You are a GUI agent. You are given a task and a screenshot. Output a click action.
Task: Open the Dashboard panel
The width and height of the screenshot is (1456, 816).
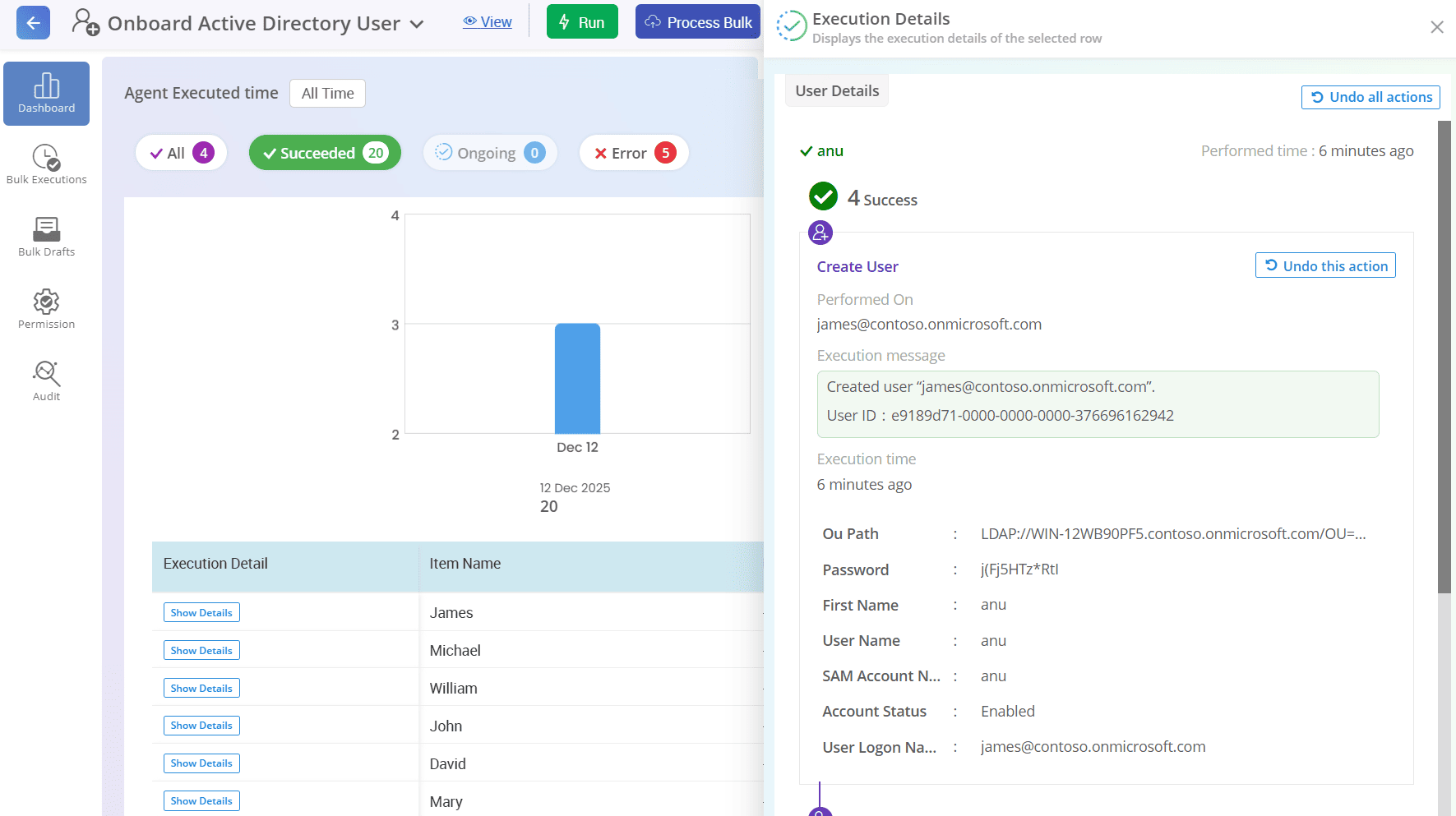[x=46, y=93]
